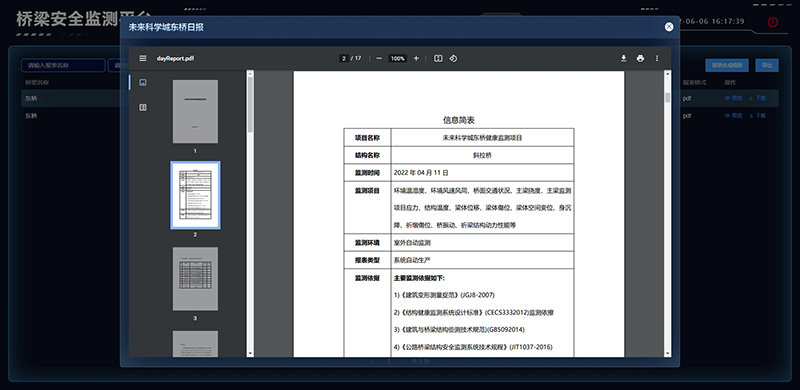The width and height of the screenshot is (800, 390).
Task: Zoom in with the plus icon
Action: pos(416,58)
